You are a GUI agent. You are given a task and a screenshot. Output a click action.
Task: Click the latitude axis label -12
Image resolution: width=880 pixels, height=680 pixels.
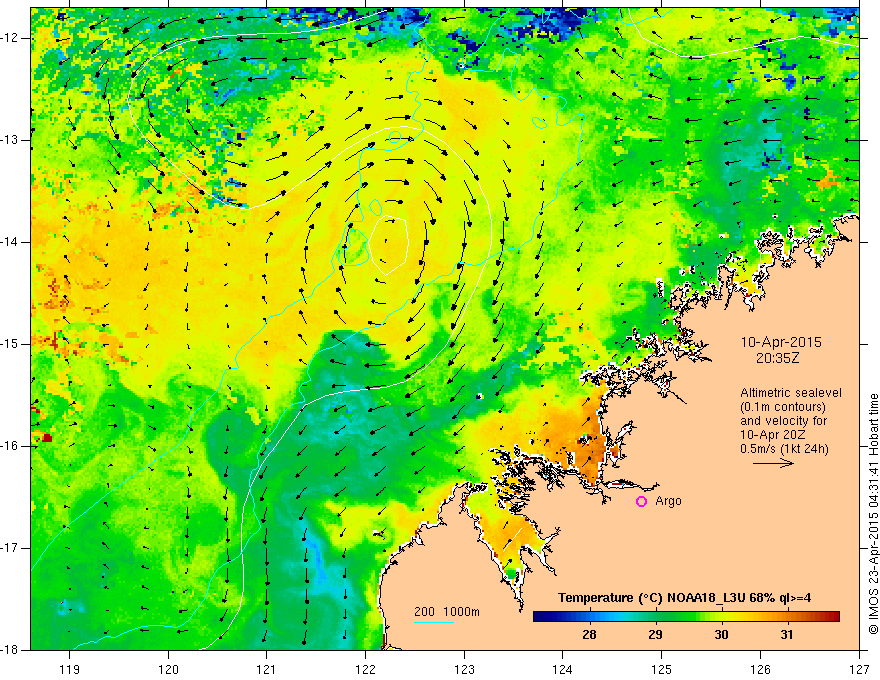11,38
